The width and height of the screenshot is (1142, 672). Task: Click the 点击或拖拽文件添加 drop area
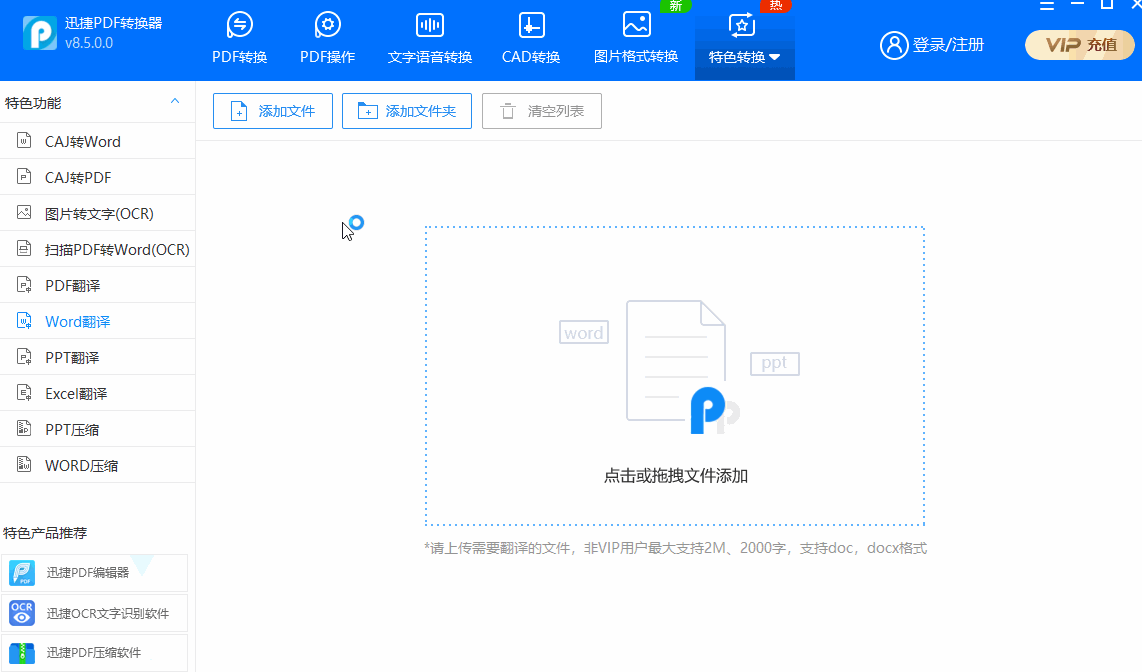click(x=675, y=376)
